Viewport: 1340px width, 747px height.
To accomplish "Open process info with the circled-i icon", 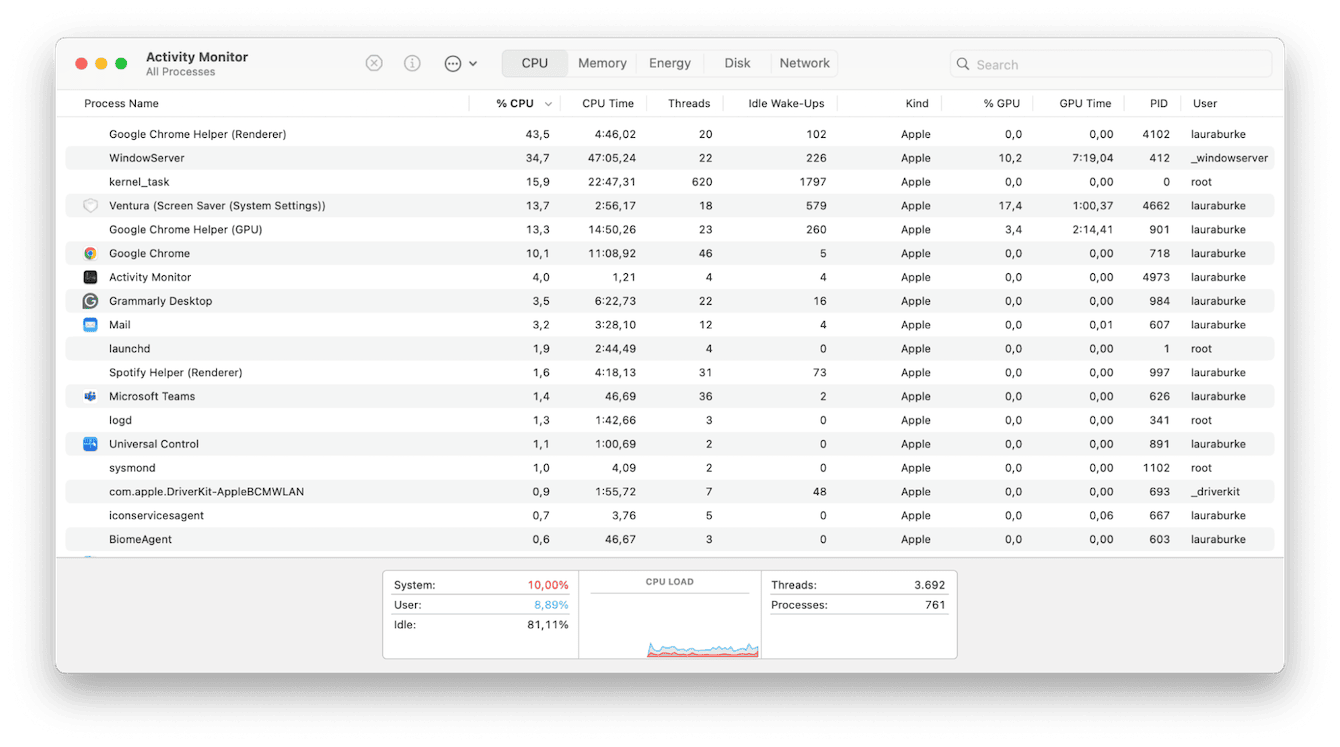I will 412,62.
